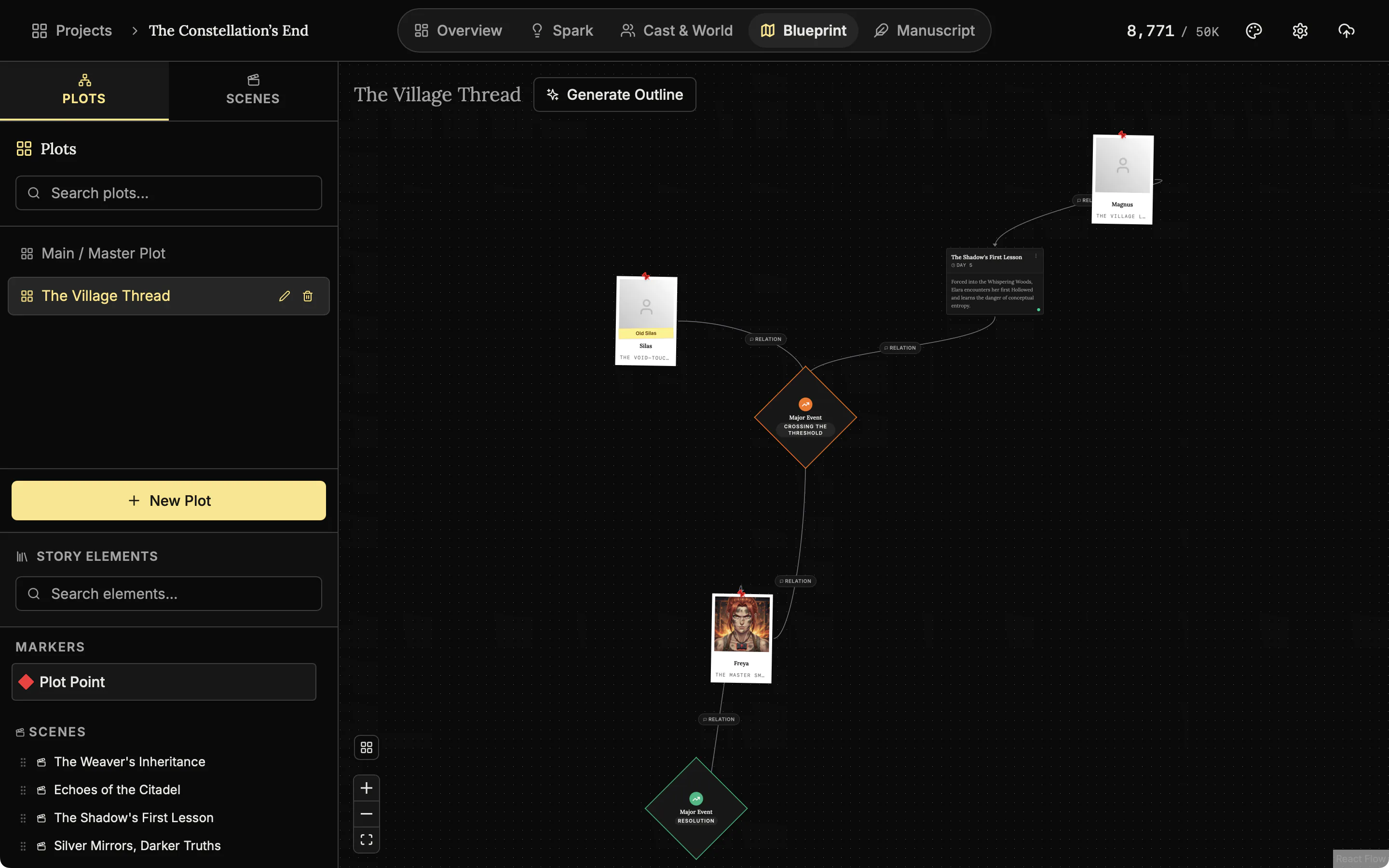
Task: Edit The Village Thread with pencil icon
Action: point(284,296)
